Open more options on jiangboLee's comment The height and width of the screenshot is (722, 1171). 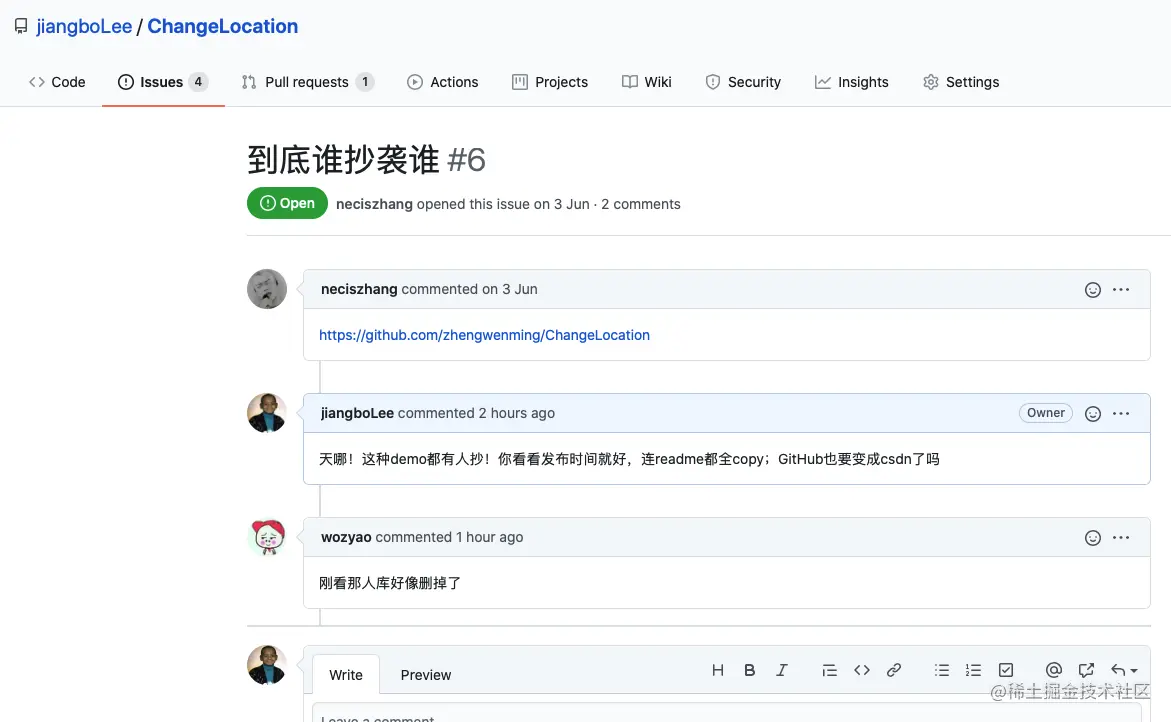coord(1121,414)
